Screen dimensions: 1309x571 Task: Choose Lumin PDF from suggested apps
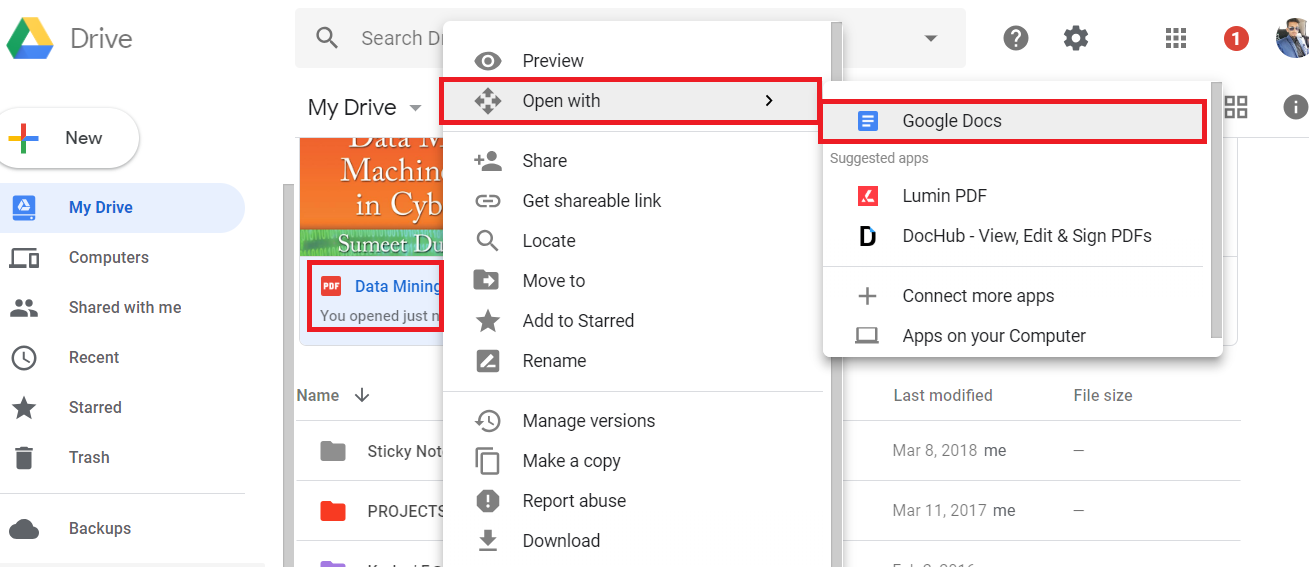[1016, 196]
